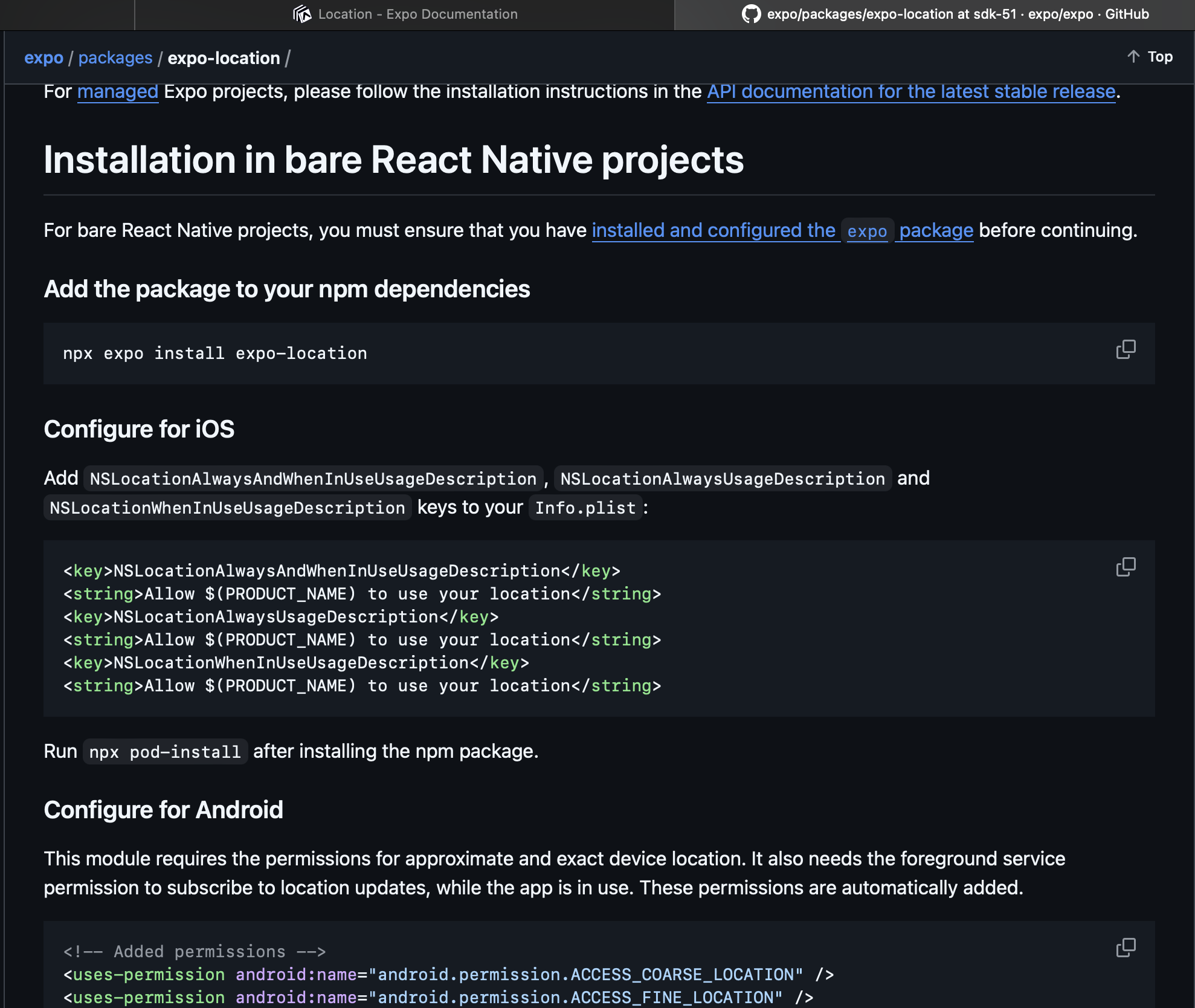Open API documentation for the latest stable release

pyautogui.click(x=911, y=91)
